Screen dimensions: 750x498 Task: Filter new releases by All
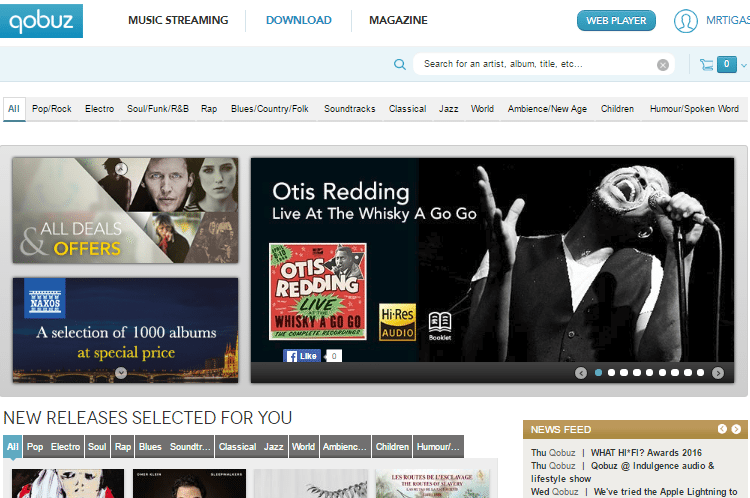13,447
